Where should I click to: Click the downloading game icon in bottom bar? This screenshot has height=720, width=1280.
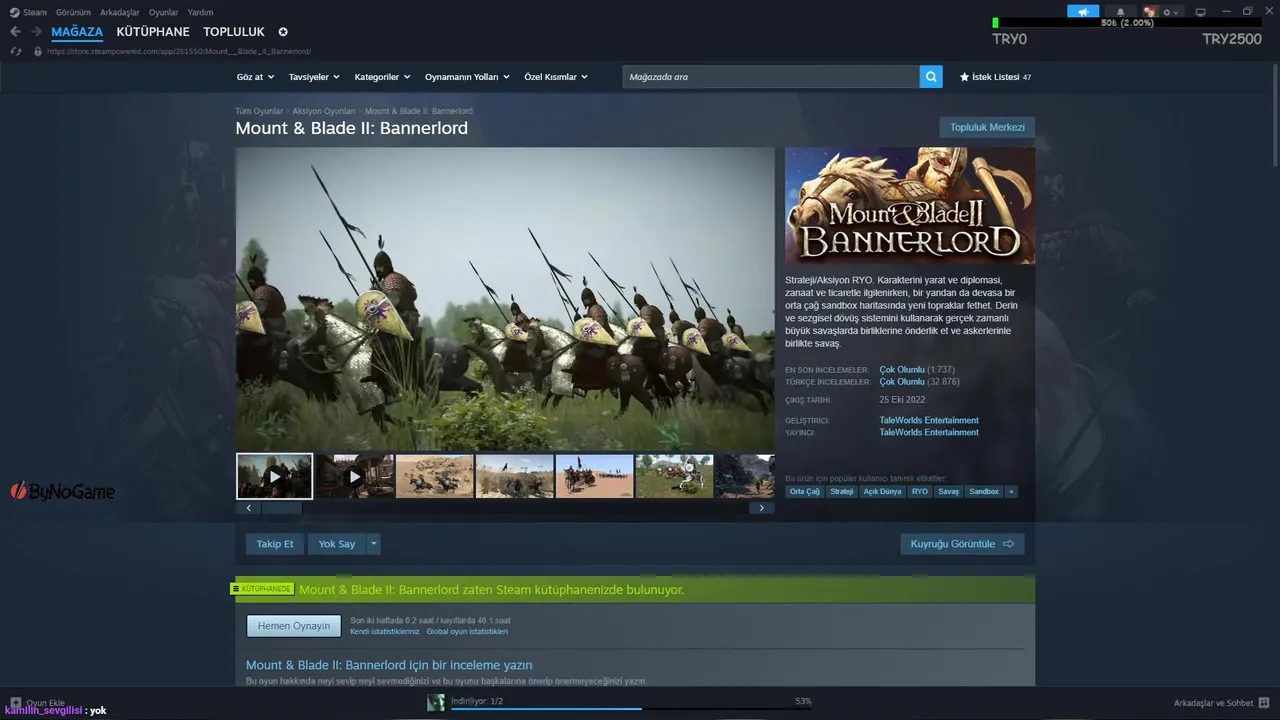[x=436, y=703]
